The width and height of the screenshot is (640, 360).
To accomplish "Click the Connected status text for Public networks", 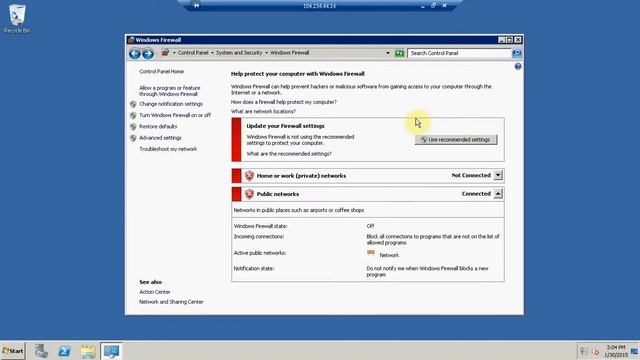I will (476, 193).
